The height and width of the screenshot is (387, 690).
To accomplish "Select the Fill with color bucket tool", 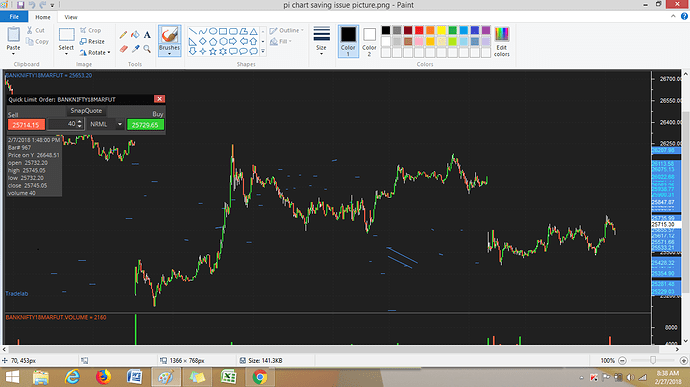I will click(x=136, y=35).
